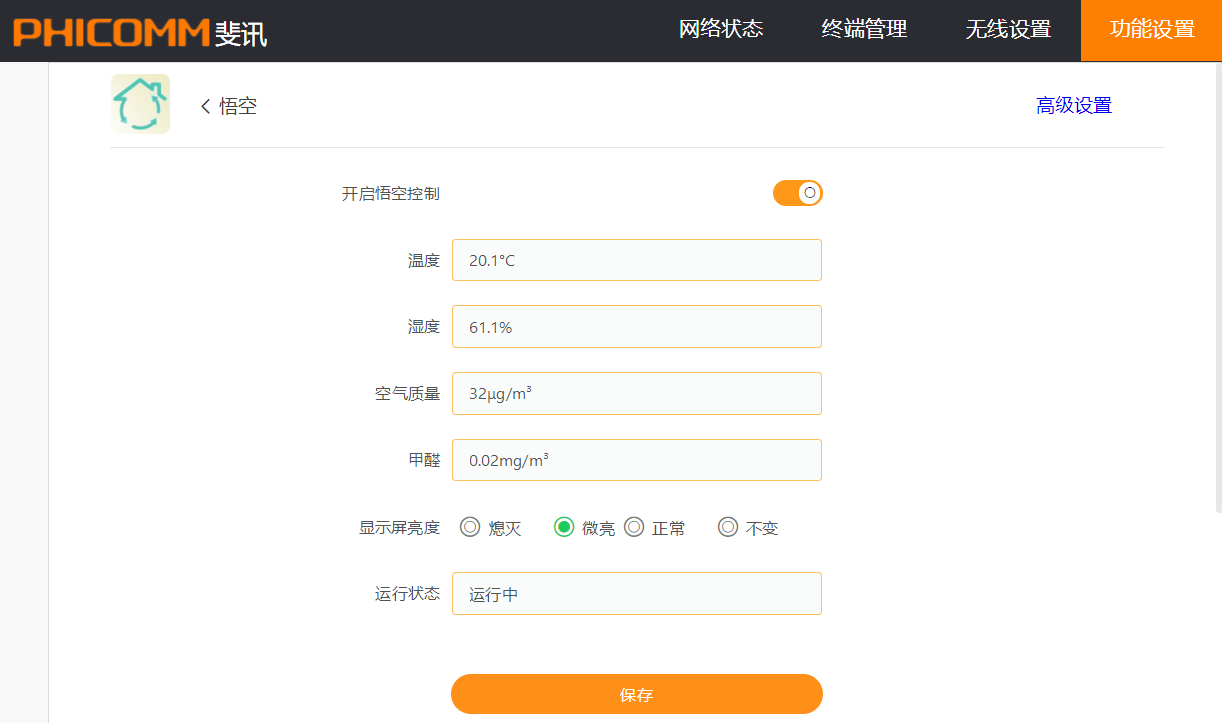
Task: Switch to the 终端管理 tab
Action: point(864,30)
